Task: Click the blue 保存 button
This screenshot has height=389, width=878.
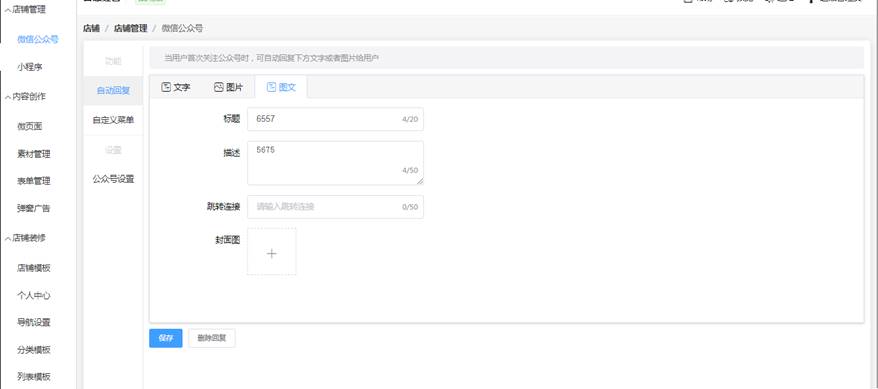Action: (x=166, y=338)
